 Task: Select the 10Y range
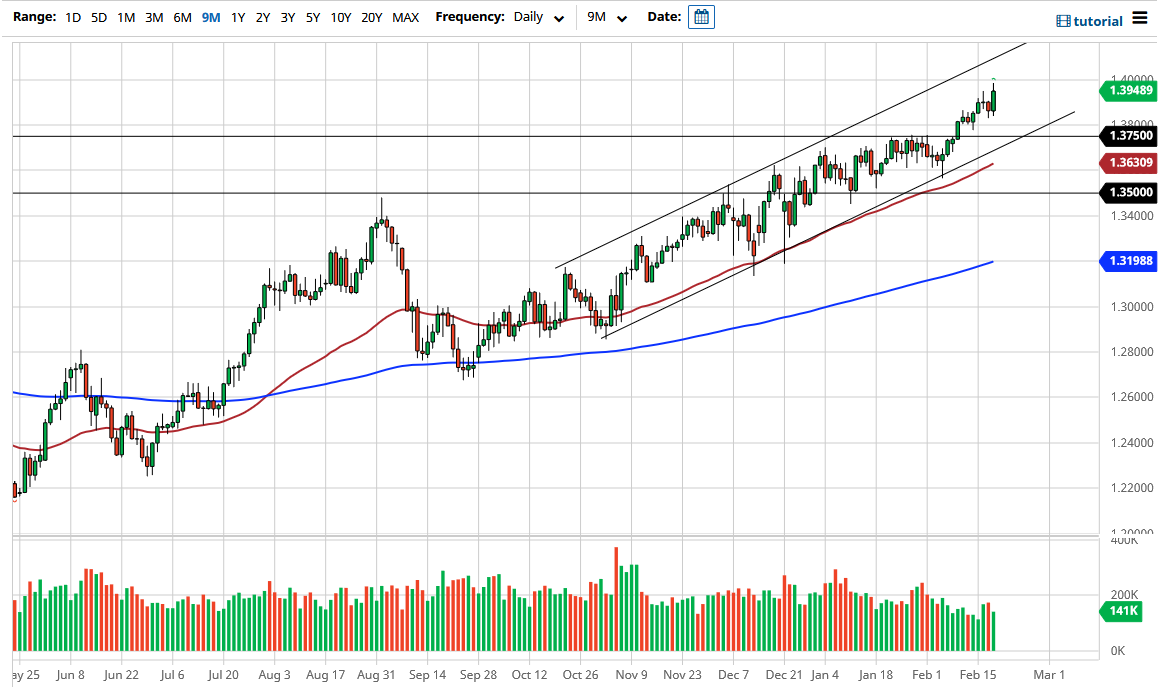click(x=340, y=17)
